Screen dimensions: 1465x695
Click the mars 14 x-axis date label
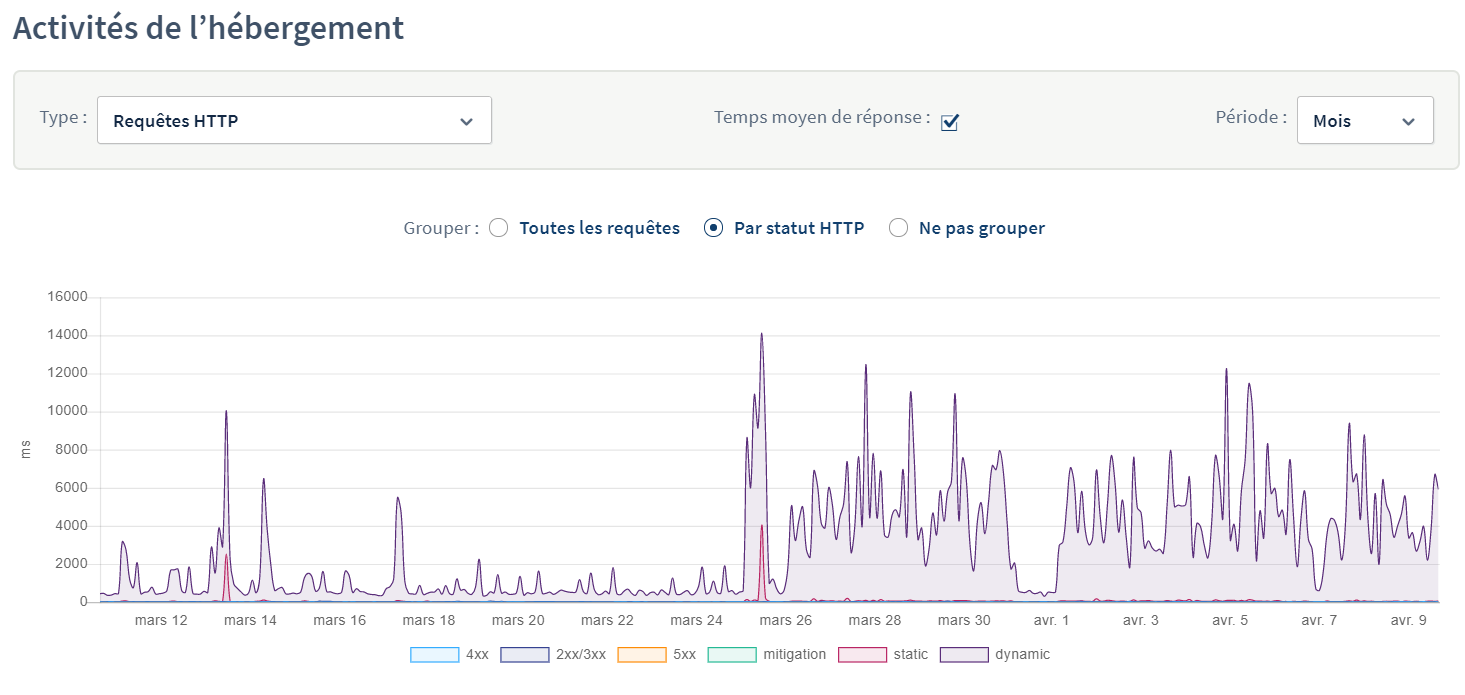[250, 620]
